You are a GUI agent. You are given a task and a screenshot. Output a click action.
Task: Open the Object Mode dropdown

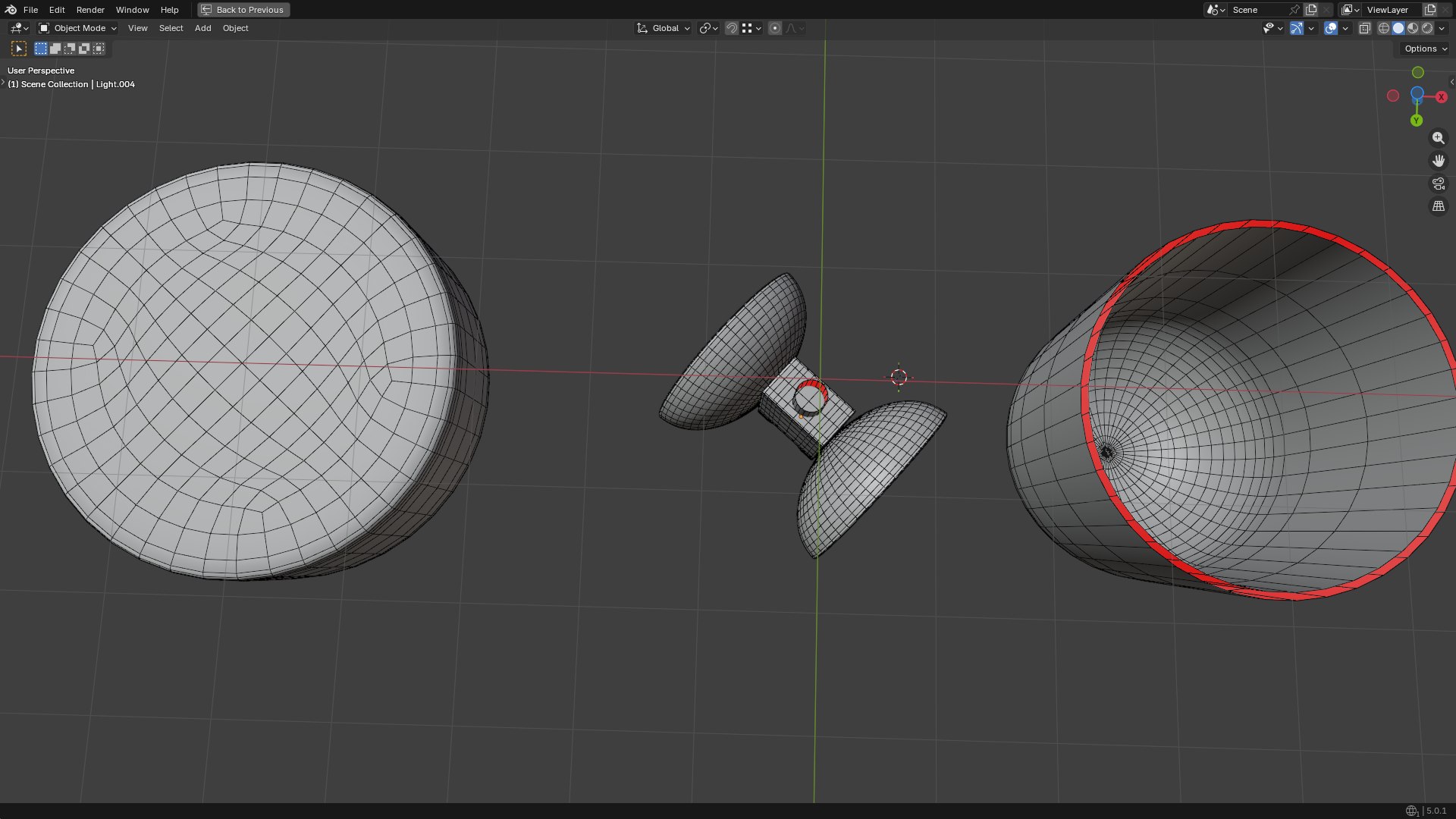pos(77,28)
